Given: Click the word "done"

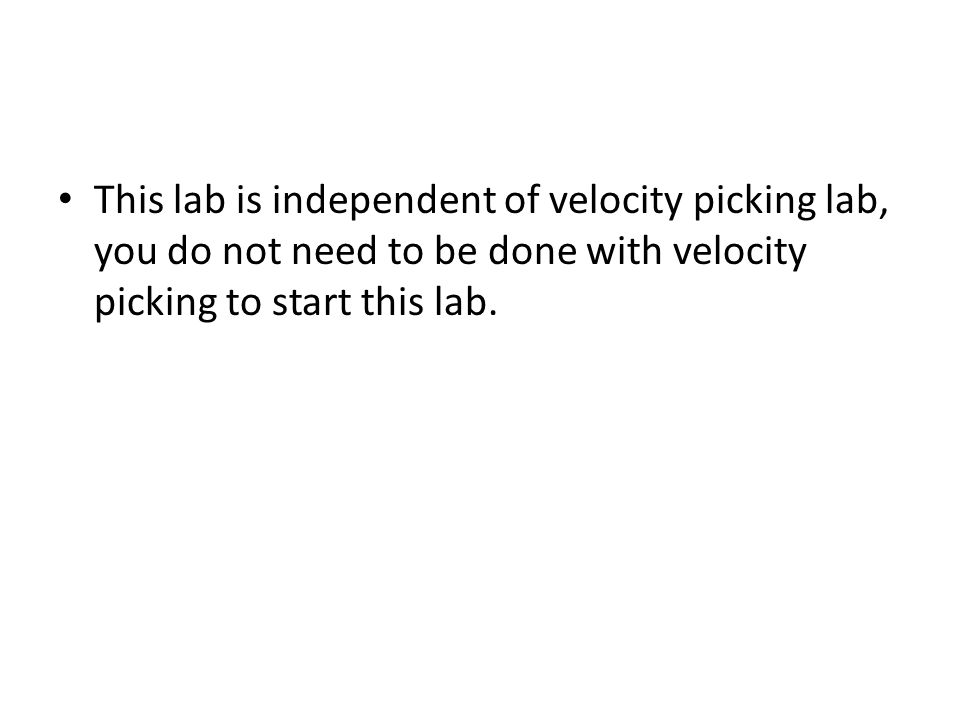Looking at the screenshot, I should [x=532, y=251].
